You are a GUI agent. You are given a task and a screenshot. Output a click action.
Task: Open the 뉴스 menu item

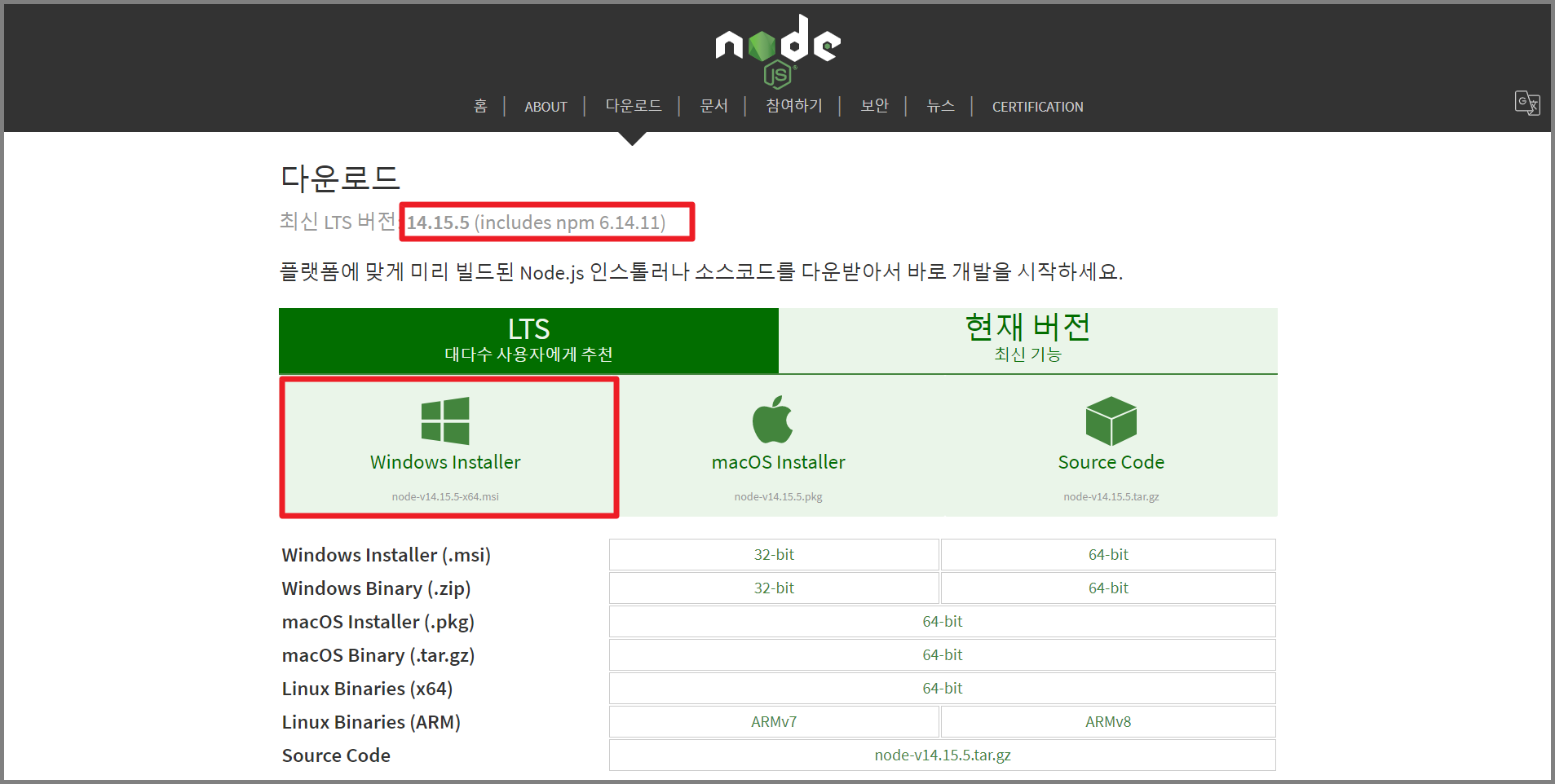pos(940,106)
